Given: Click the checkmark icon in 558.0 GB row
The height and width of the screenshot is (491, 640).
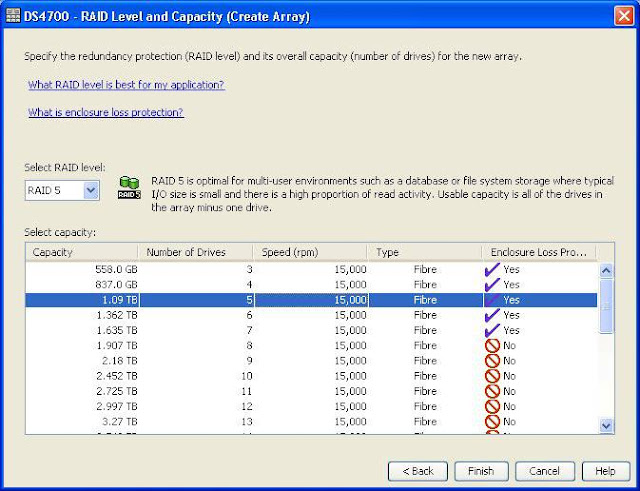Looking at the screenshot, I should [x=492, y=269].
